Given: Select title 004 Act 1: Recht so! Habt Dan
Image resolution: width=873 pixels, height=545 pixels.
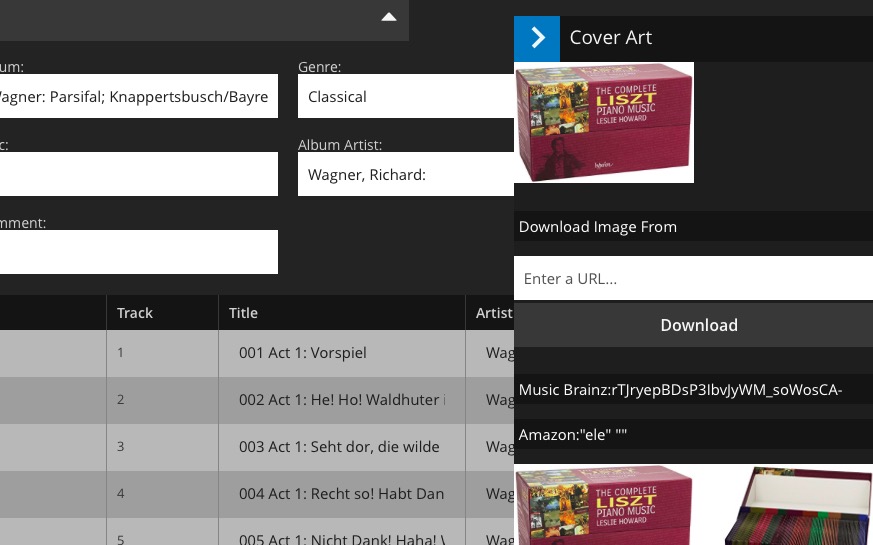Looking at the screenshot, I should click(341, 493).
